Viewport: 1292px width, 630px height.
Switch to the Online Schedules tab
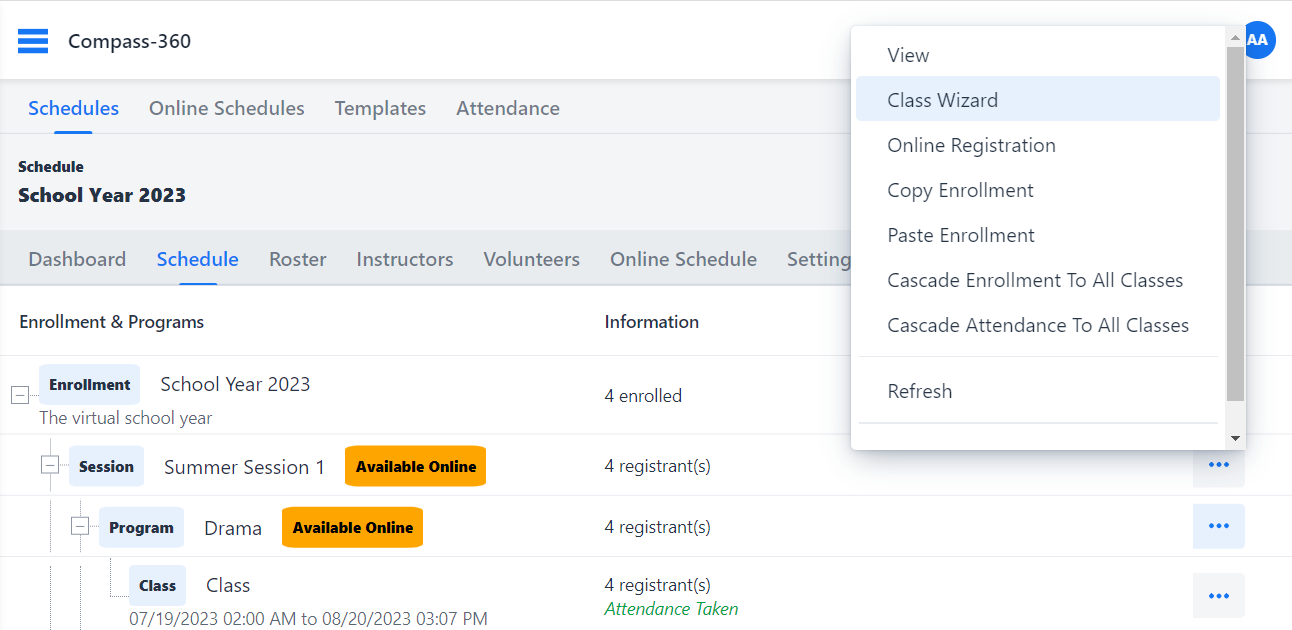coord(226,108)
